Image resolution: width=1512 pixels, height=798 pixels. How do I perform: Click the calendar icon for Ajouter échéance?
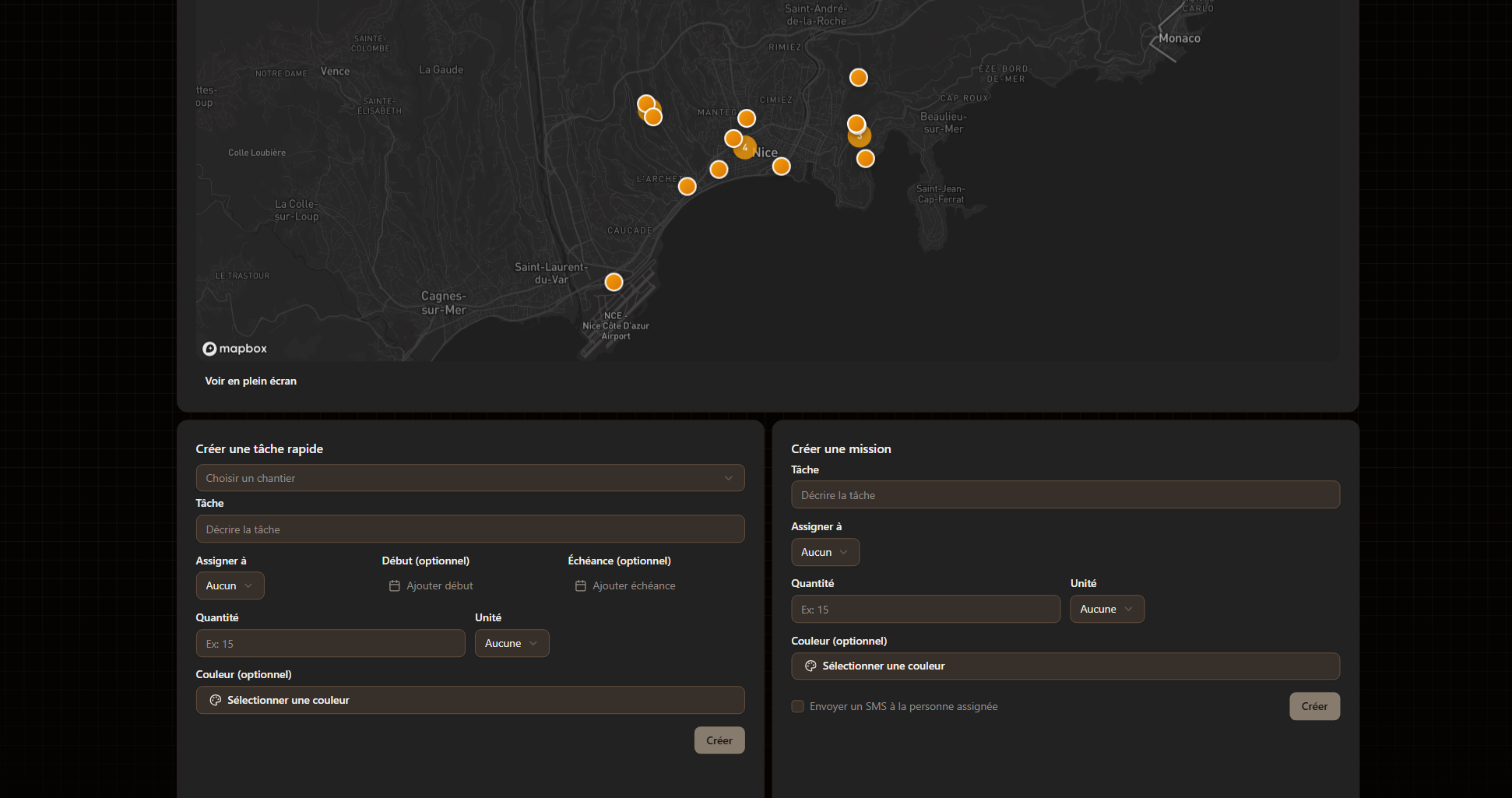click(x=581, y=585)
